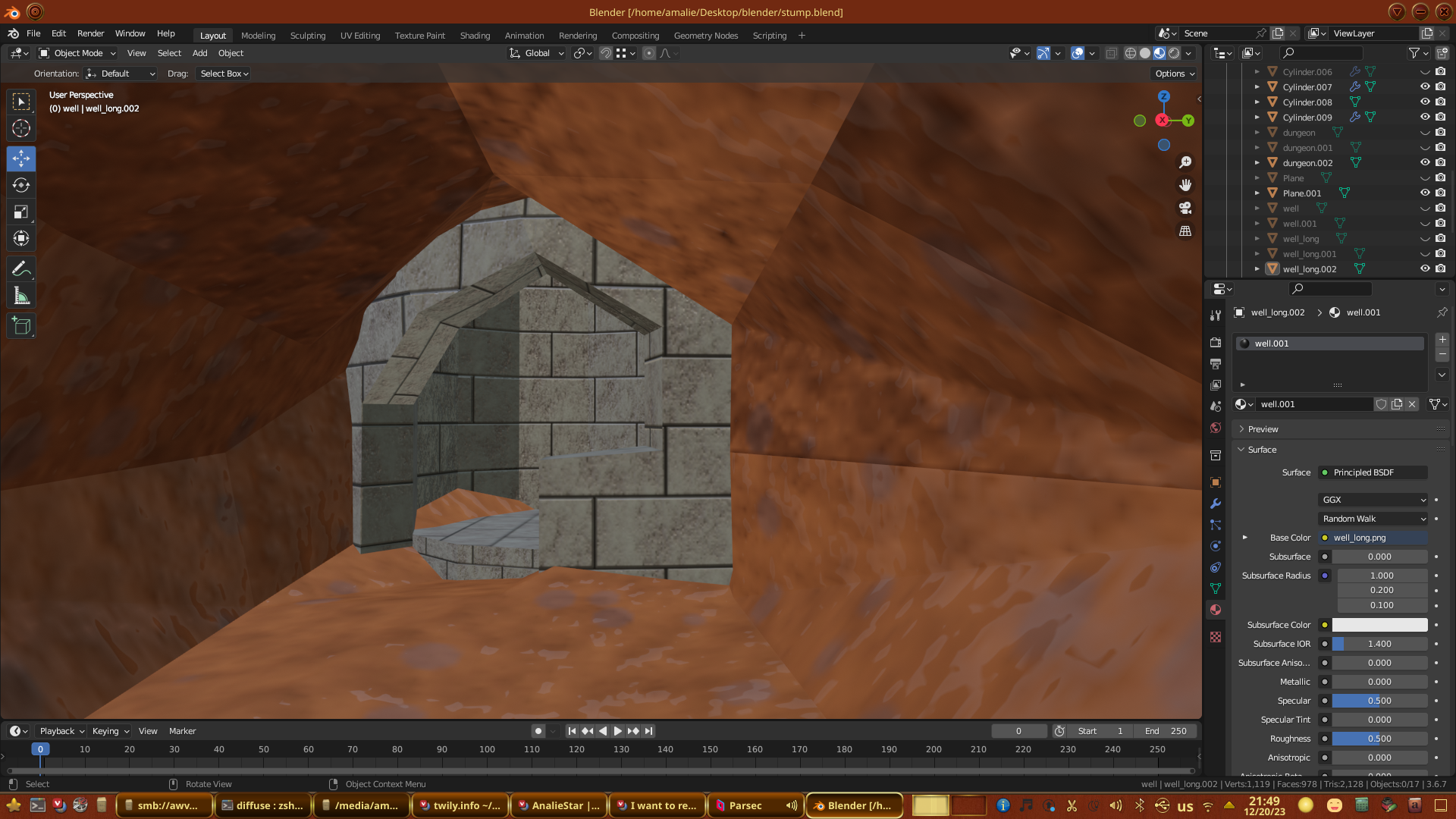This screenshot has width=1456, height=819.
Task: Activate the Annotate pencil tool
Action: click(x=21, y=269)
